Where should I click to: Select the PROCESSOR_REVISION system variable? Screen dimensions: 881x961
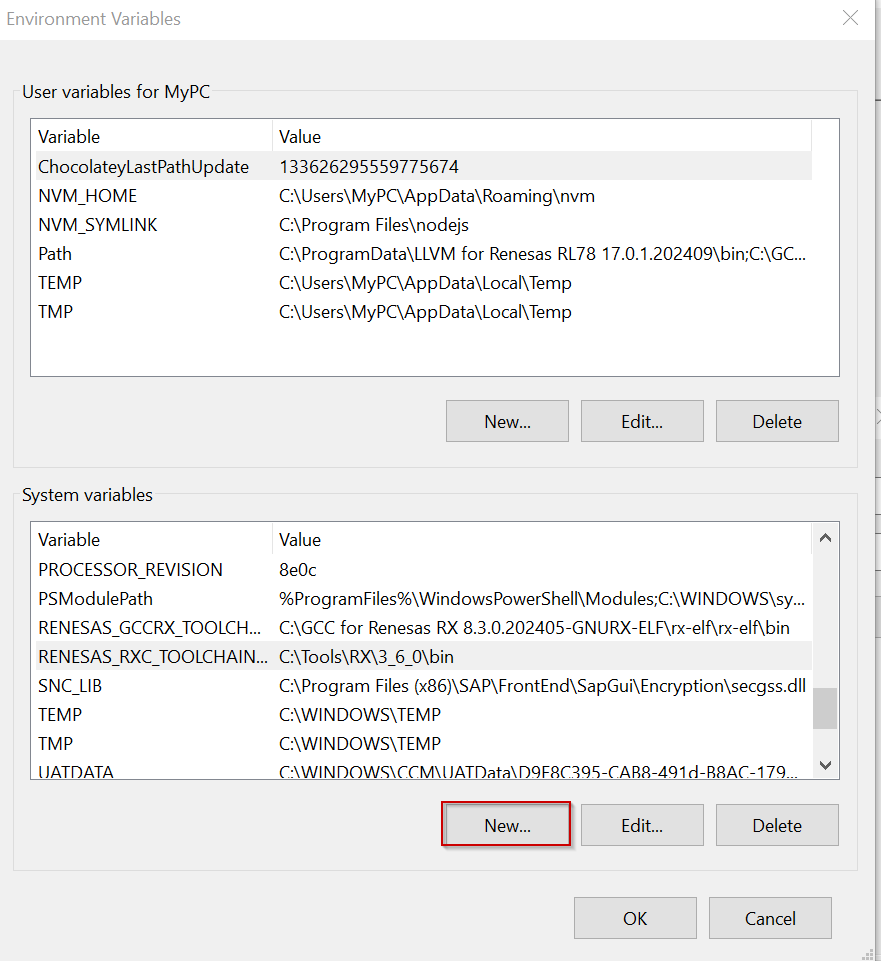[x=130, y=570]
